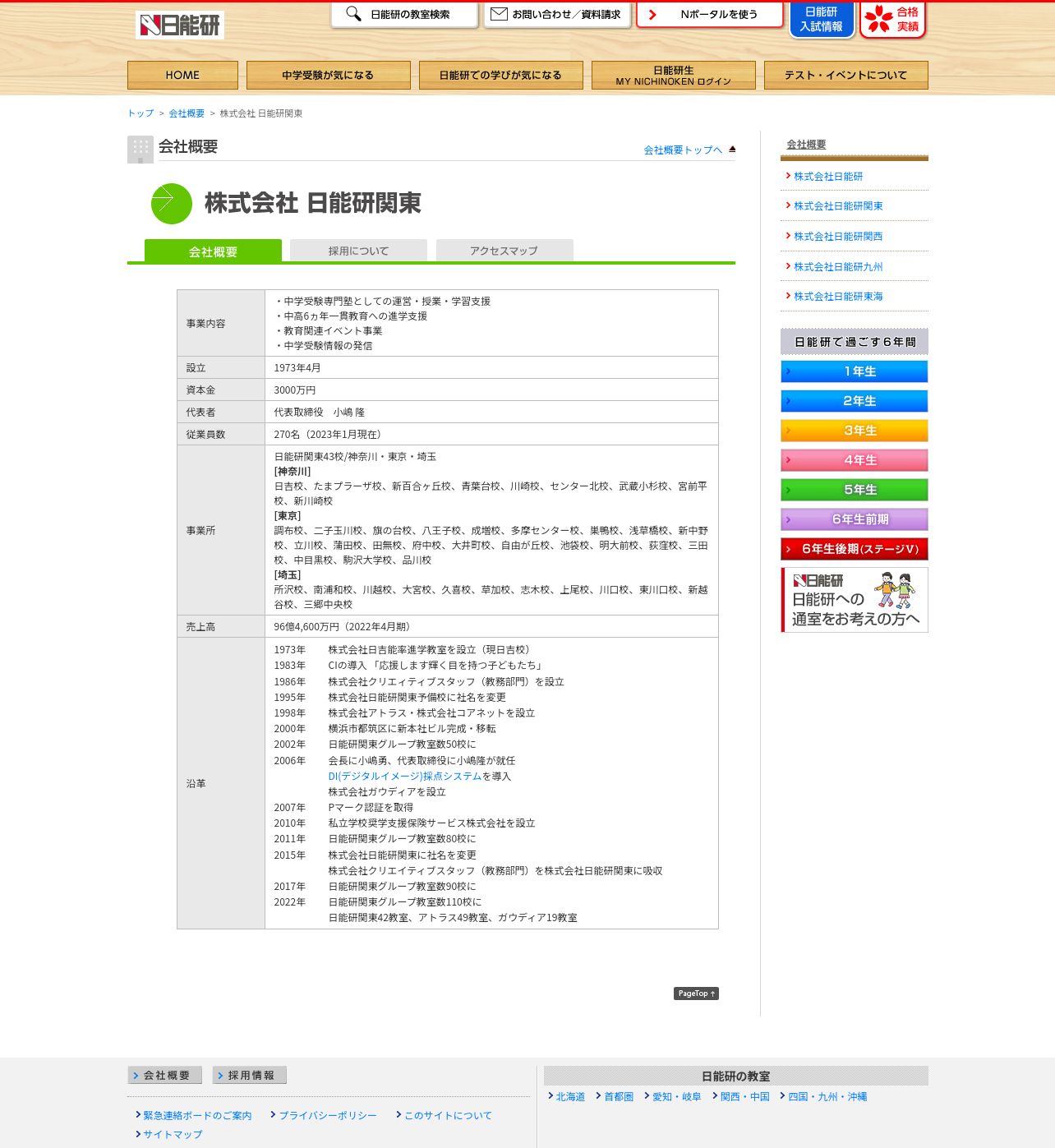This screenshot has width=1055, height=1148.
Task: Click 96億4,600万円（2022年4月期）text
Action: [344, 626]
